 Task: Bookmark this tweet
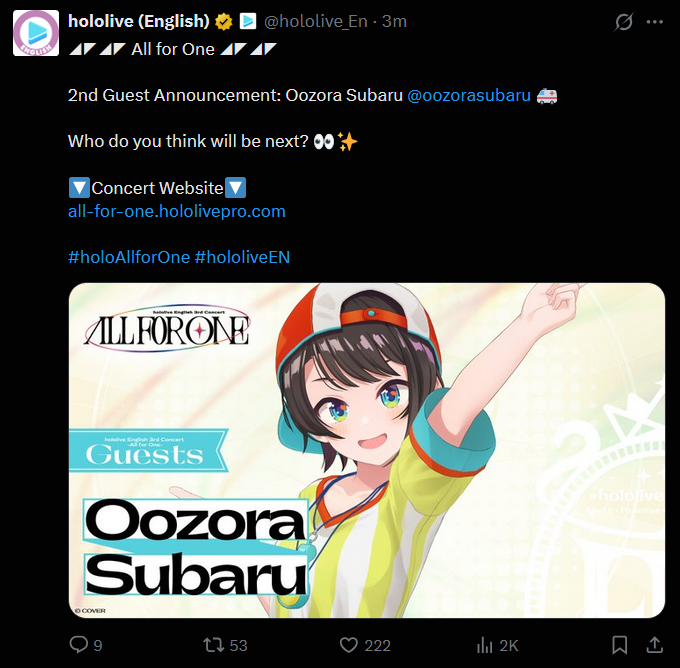(620, 645)
